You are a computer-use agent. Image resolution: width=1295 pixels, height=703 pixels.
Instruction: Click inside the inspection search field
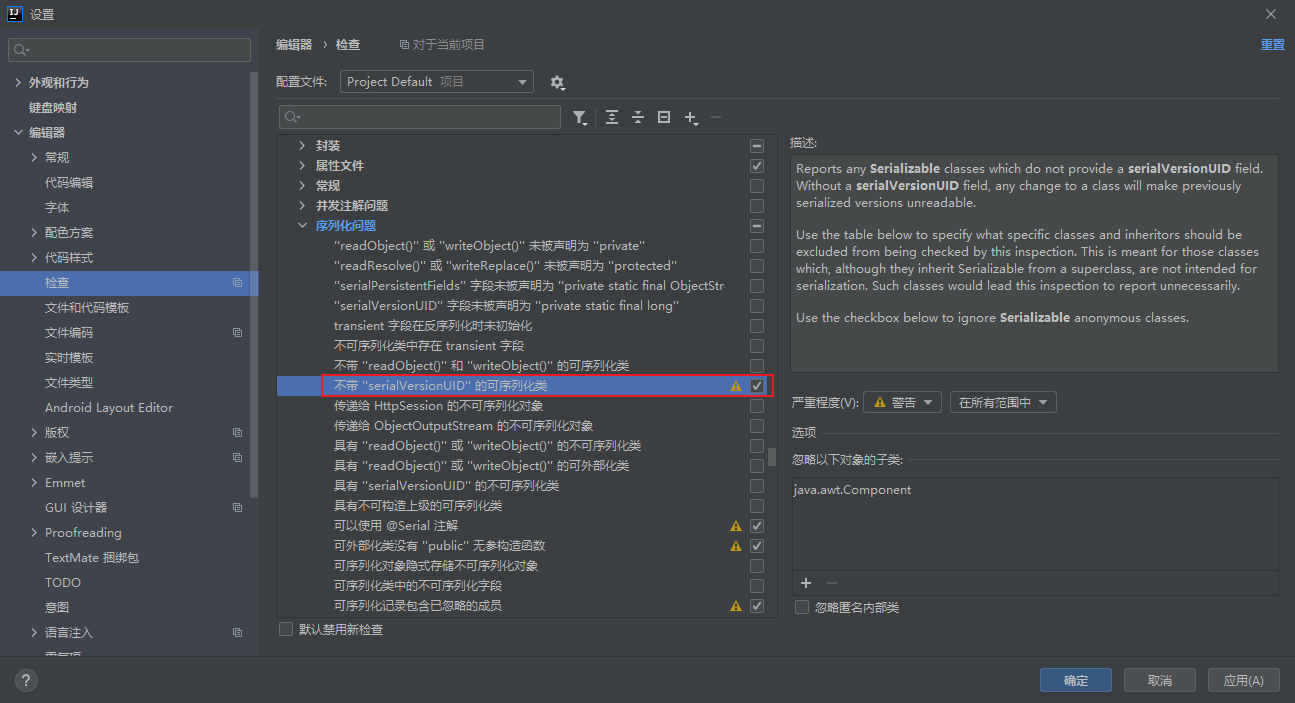(x=420, y=117)
